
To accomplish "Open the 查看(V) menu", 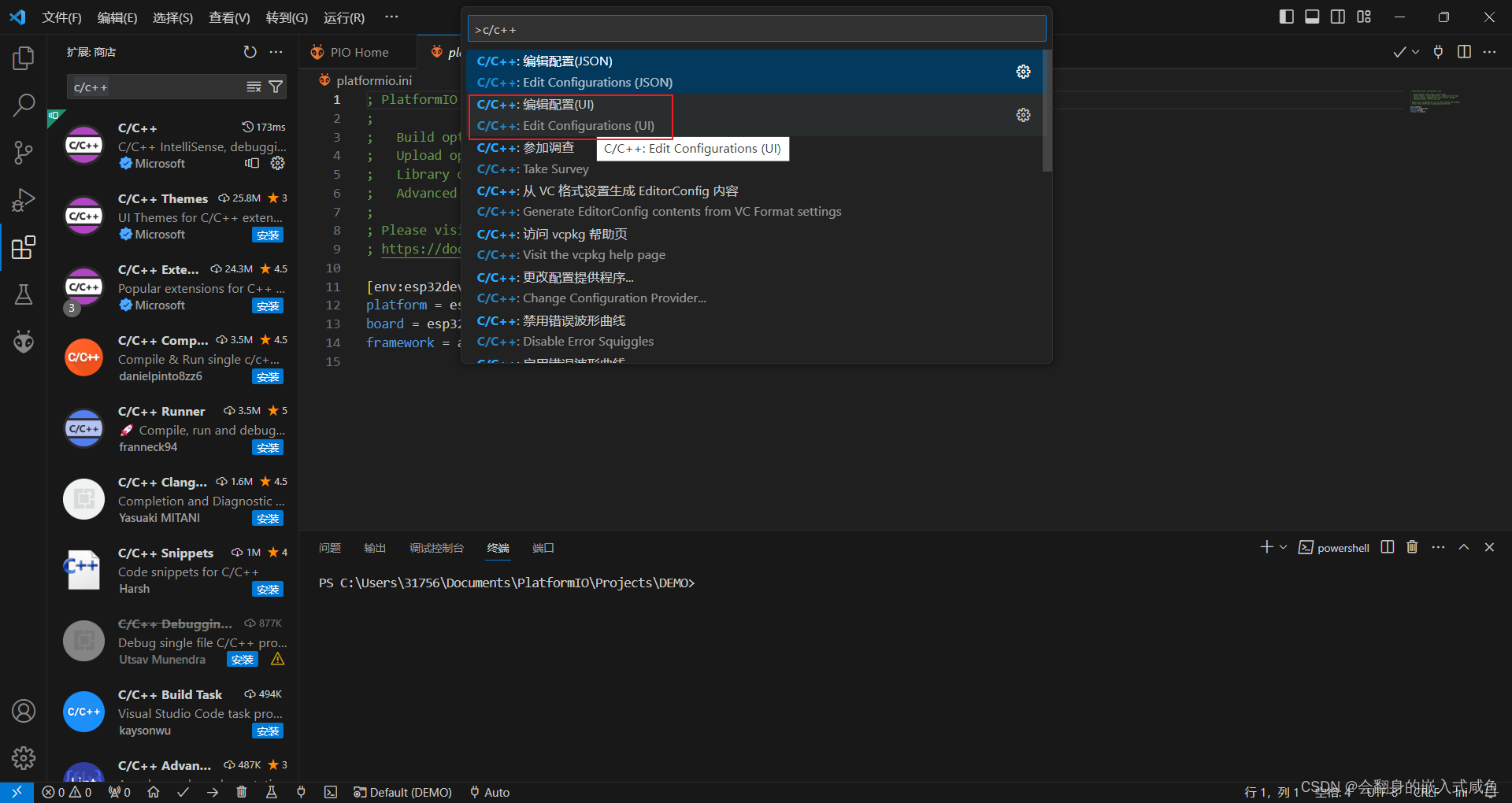I will coord(229,17).
